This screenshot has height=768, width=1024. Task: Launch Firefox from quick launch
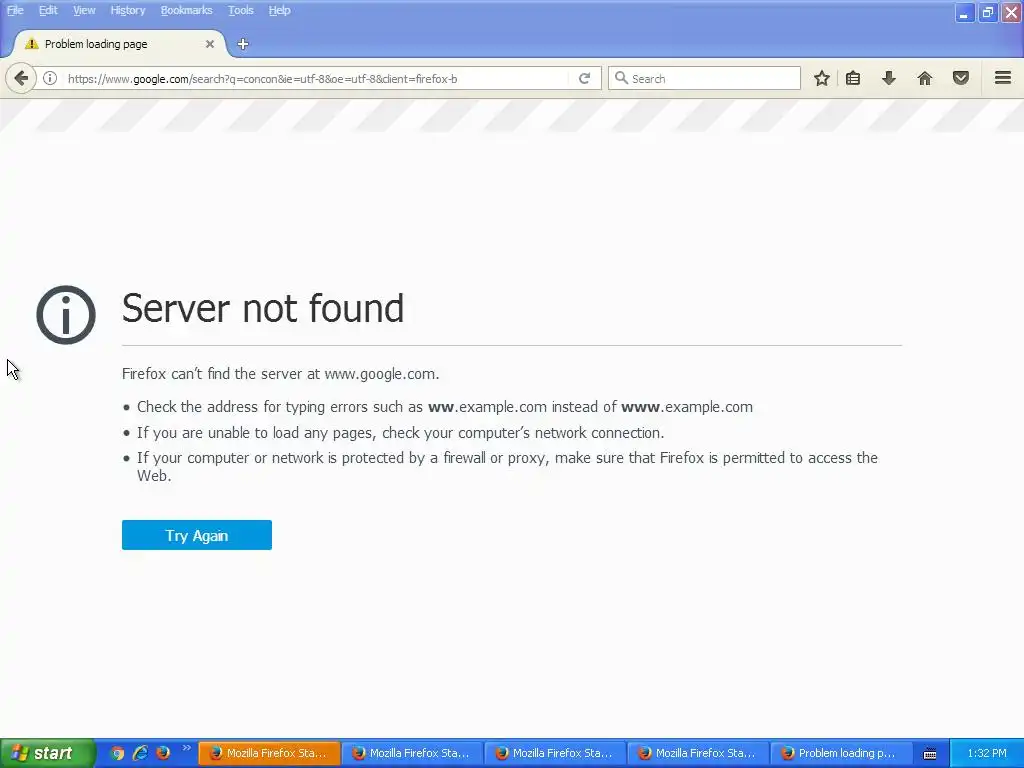coord(163,753)
